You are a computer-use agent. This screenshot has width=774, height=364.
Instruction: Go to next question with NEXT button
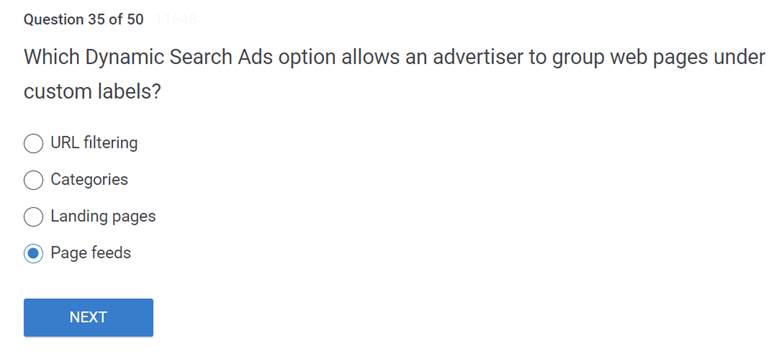pyautogui.click(x=88, y=317)
